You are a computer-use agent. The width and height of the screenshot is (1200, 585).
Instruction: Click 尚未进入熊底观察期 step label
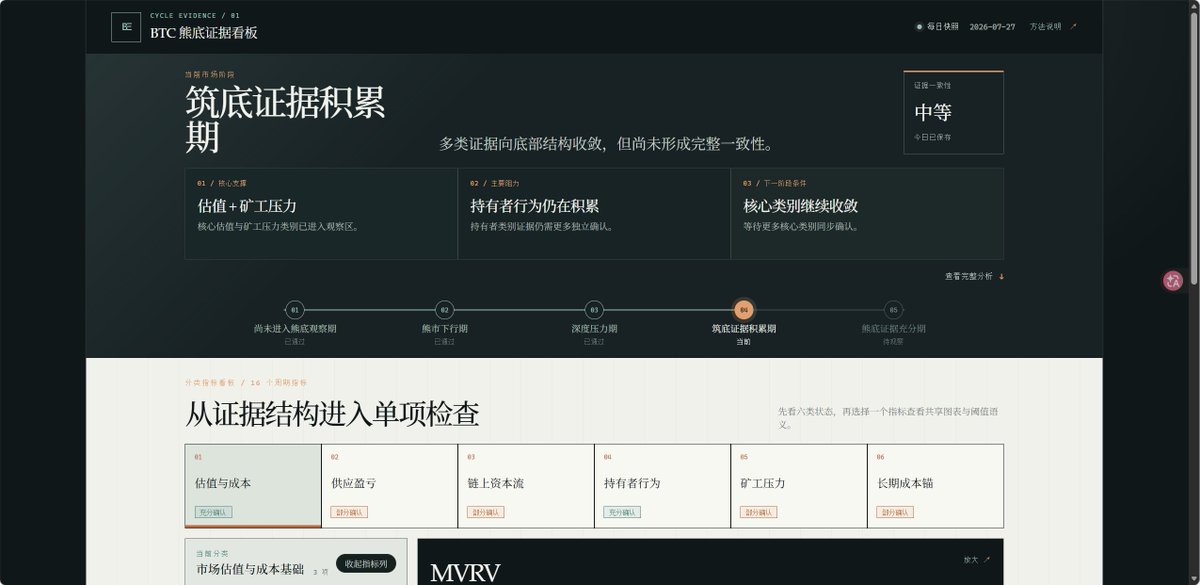click(294, 328)
